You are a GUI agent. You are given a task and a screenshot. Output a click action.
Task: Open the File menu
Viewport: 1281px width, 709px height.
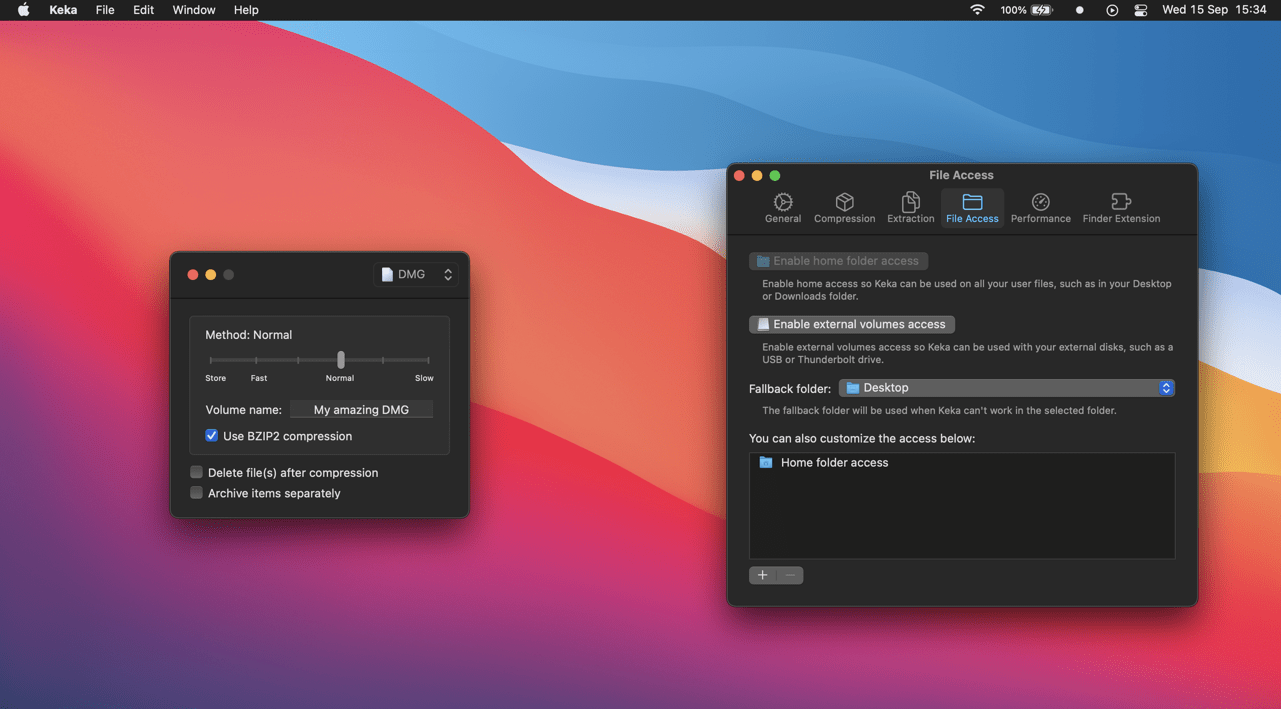click(105, 10)
